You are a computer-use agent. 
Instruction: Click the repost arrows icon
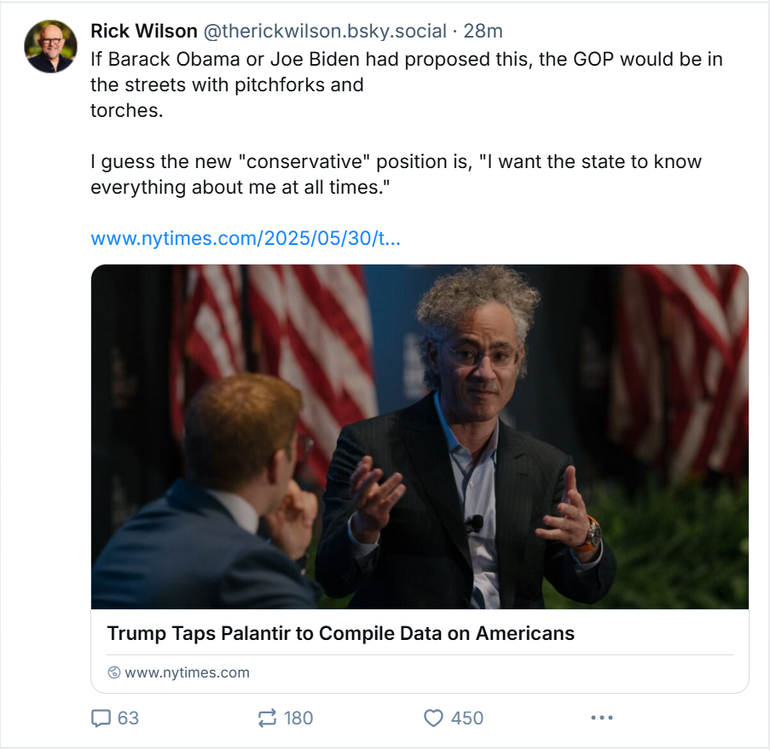pos(267,718)
